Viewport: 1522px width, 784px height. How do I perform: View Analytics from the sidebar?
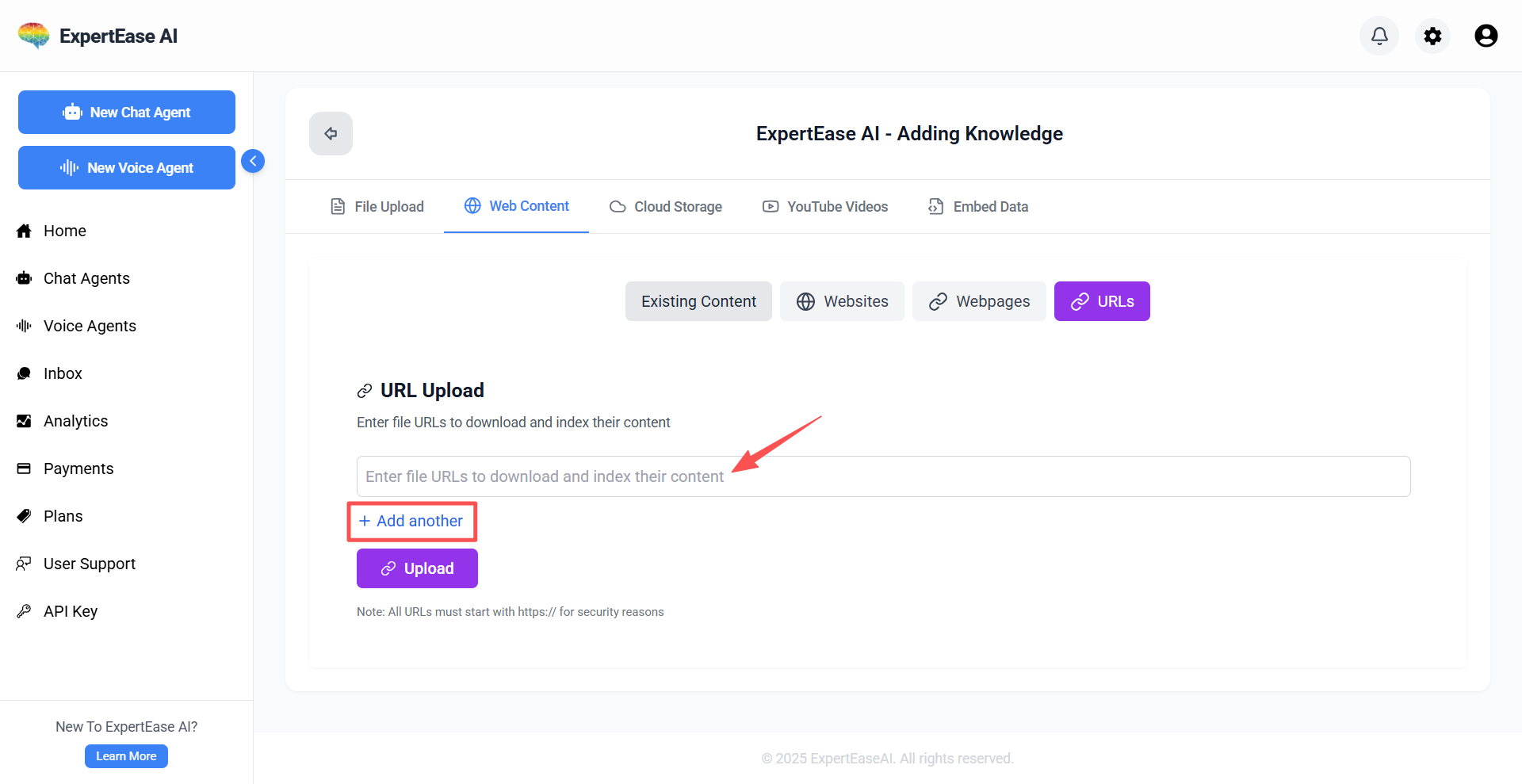(x=75, y=421)
